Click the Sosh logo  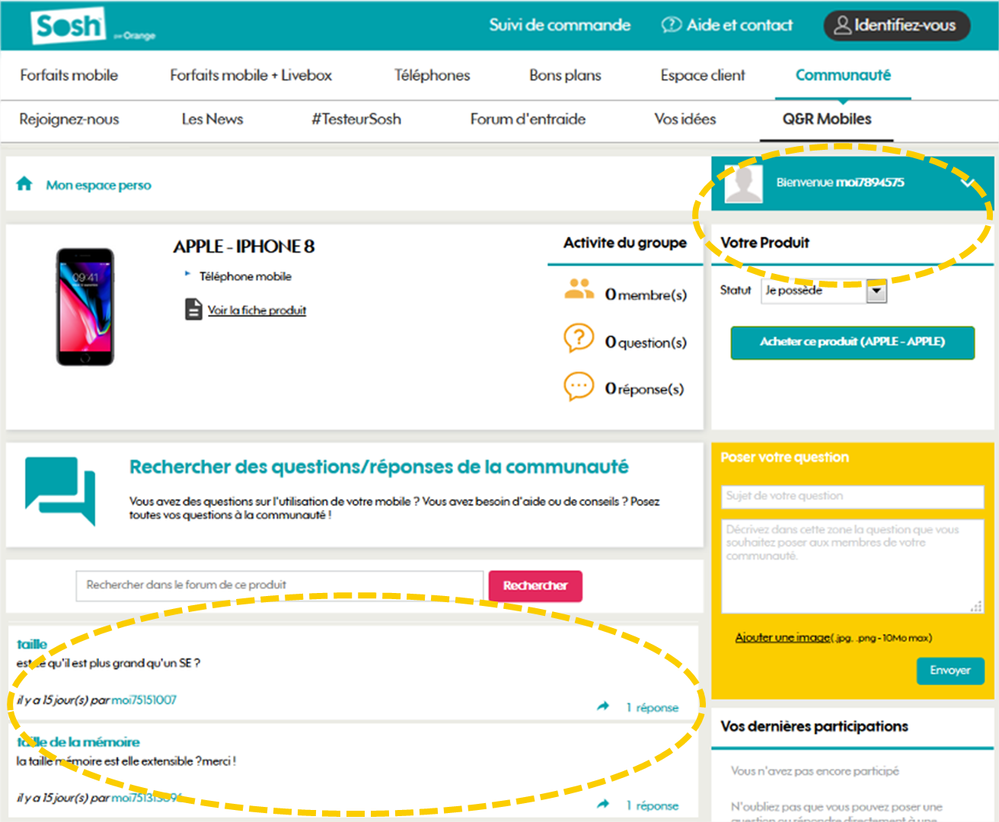68,27
